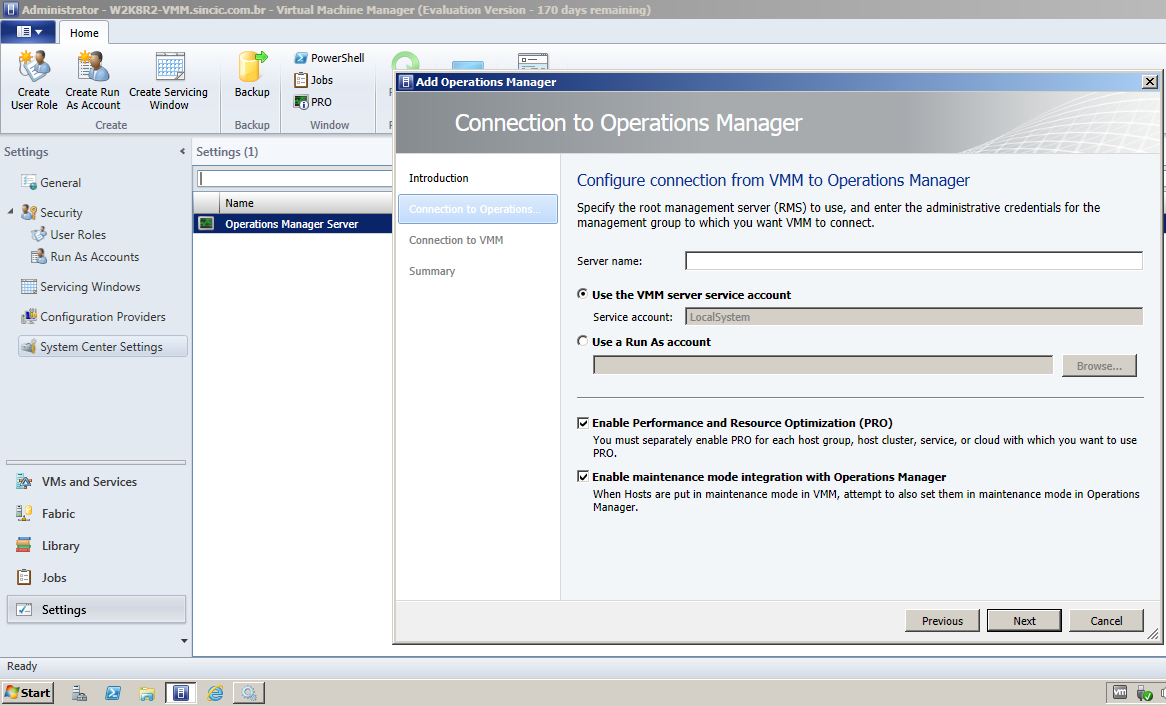Open Jobs window from ribbon
The image size is (1166, 706).
click(x=313, y=80)
